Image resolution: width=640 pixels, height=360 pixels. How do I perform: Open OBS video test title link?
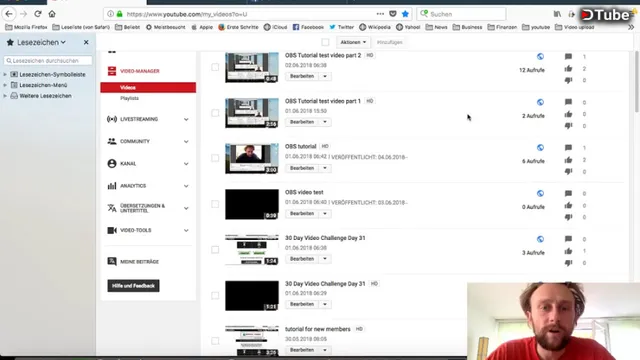click(304, 192)
